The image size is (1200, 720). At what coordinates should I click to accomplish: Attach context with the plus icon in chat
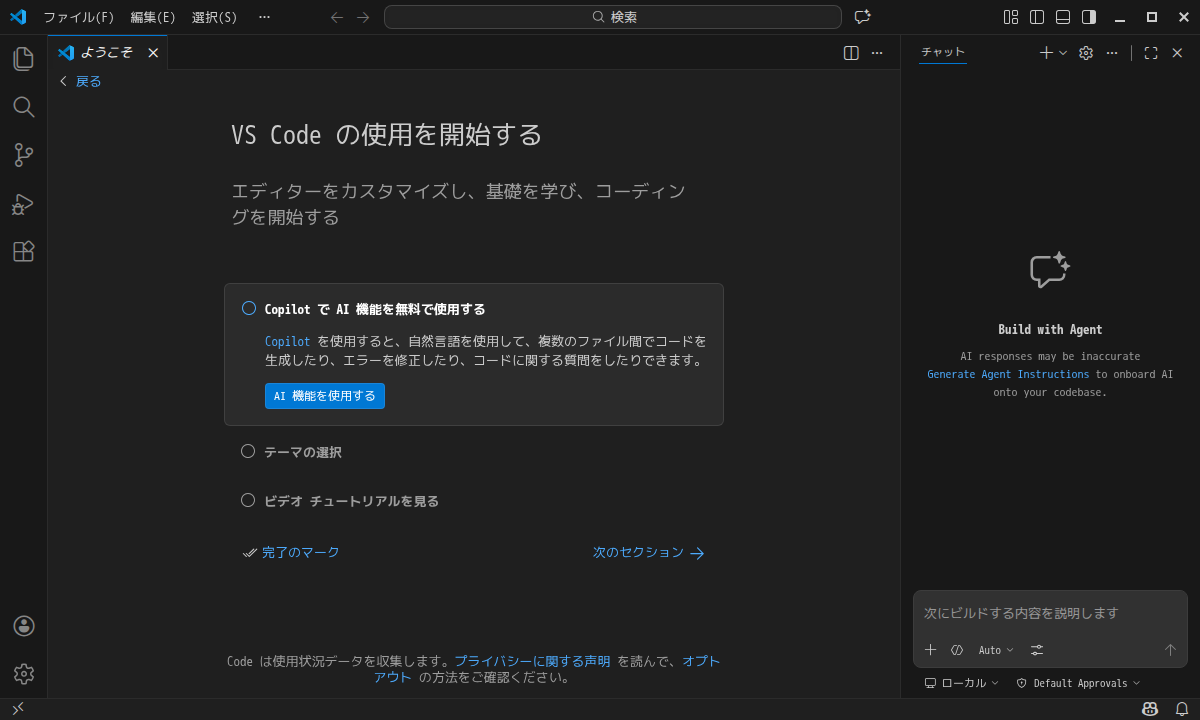click(930, 650)
